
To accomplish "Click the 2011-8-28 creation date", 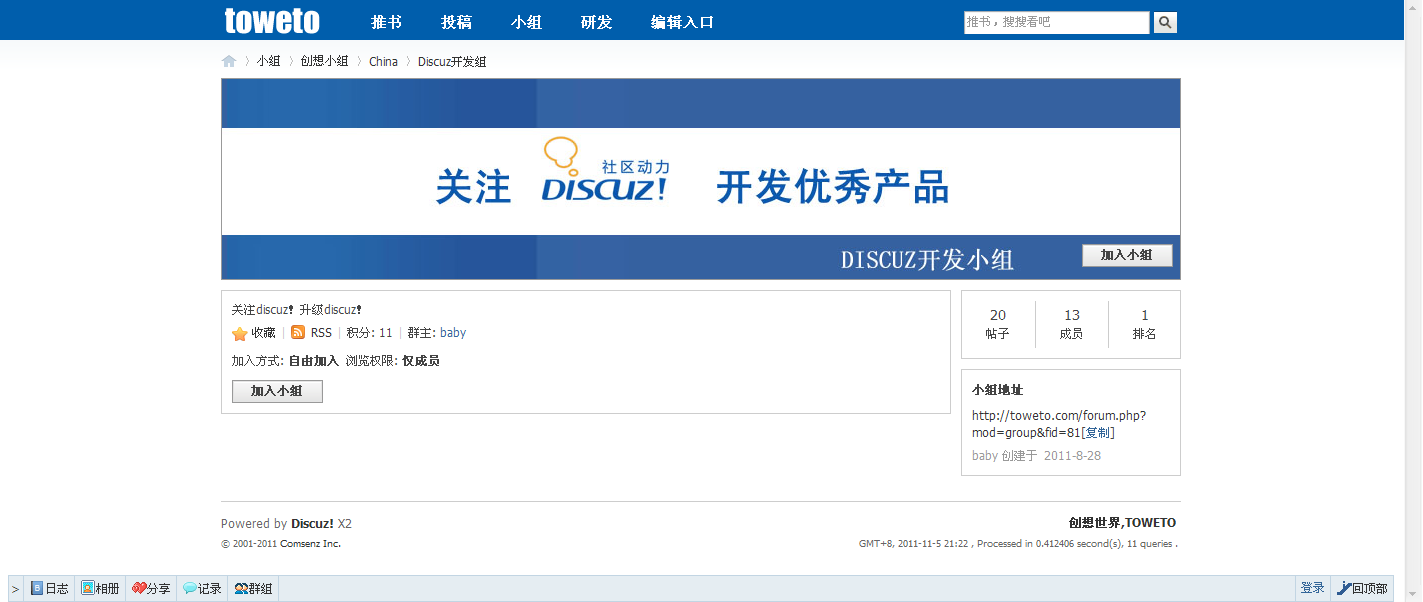I will click(1073, 456).
